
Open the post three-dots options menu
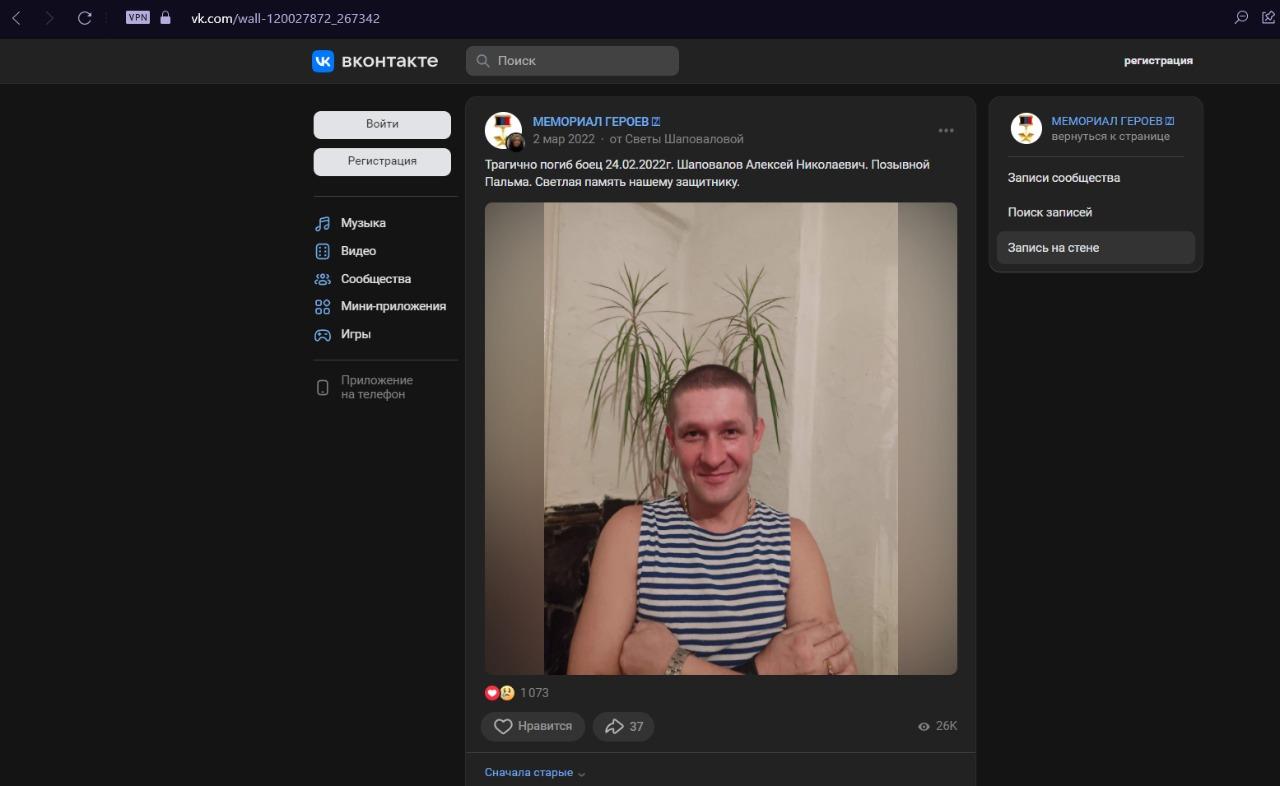coord(946,131)
